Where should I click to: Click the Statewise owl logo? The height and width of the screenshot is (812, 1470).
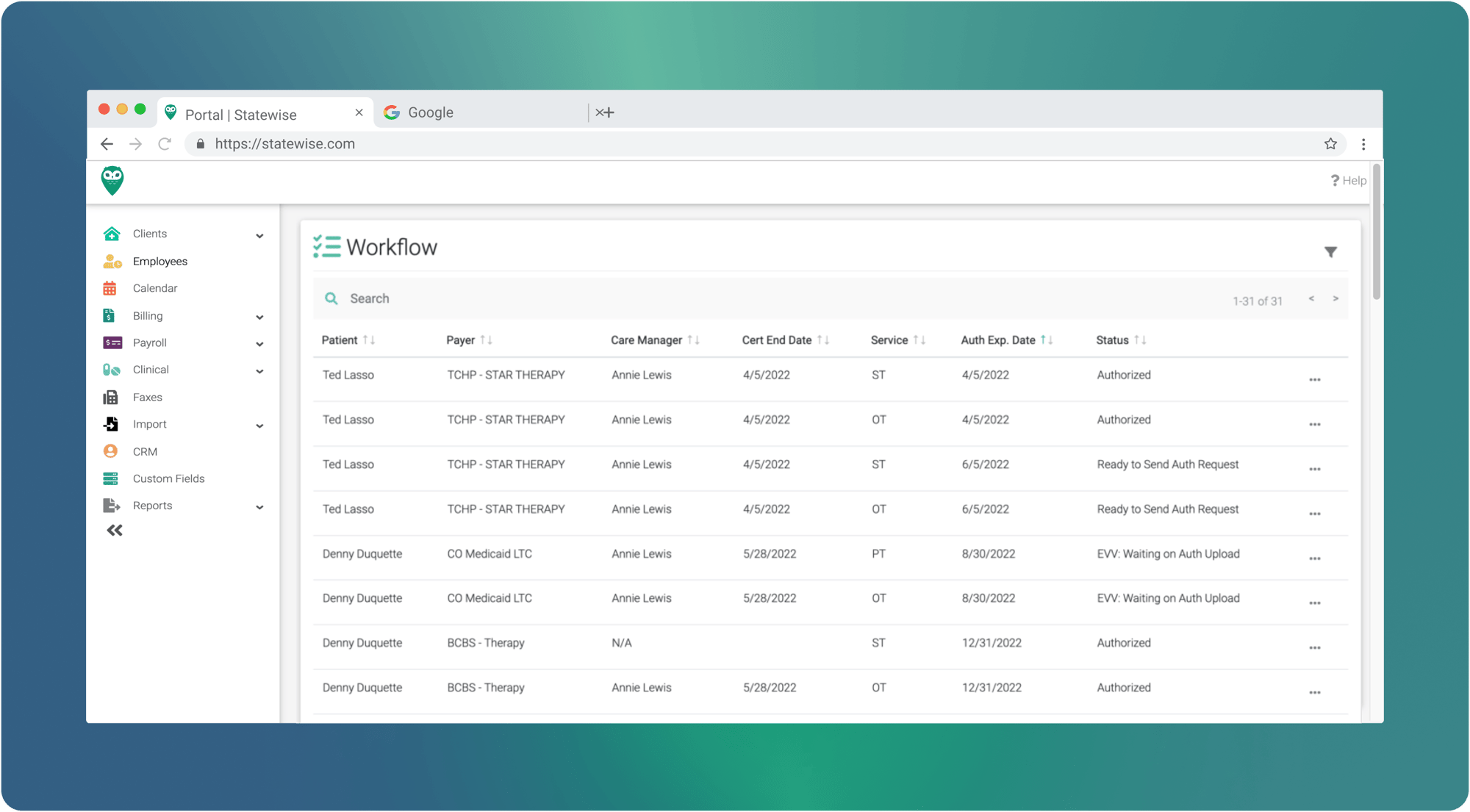tap(112, 181)
